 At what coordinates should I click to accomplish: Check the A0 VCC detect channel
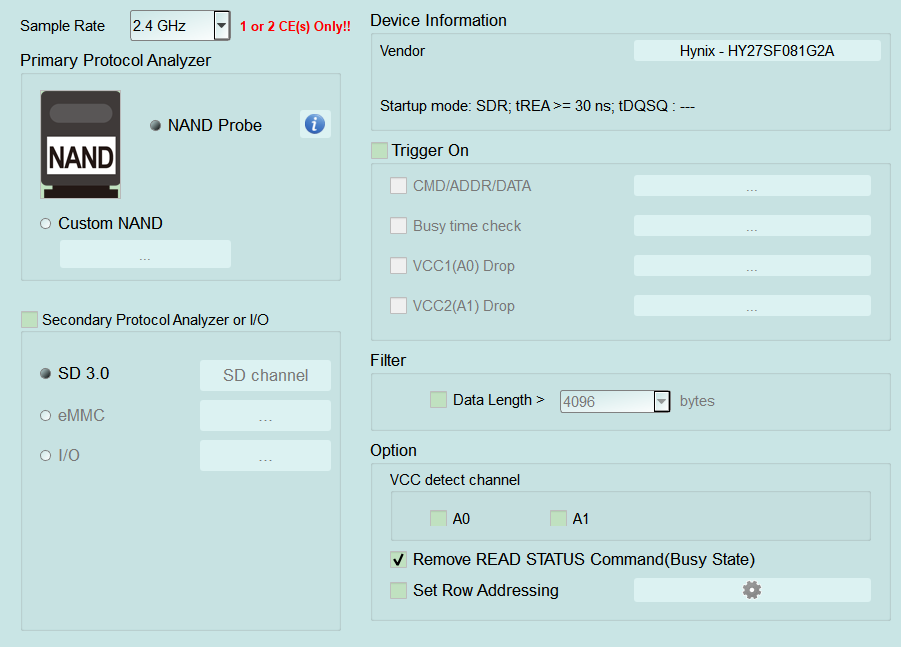438,518
